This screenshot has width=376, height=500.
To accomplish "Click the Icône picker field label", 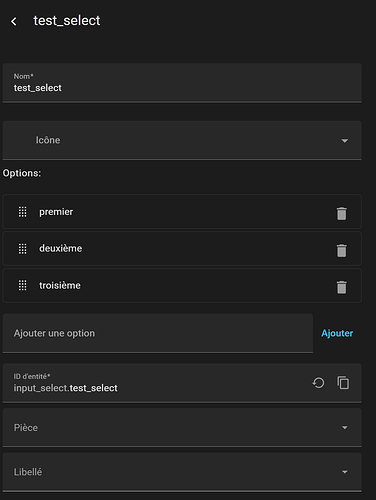I will tap(48, 140).
